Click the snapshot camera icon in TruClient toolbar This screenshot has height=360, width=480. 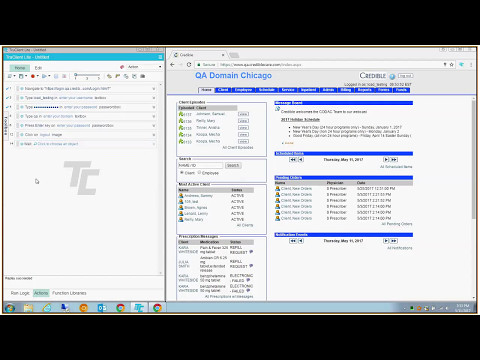(143, 76)
